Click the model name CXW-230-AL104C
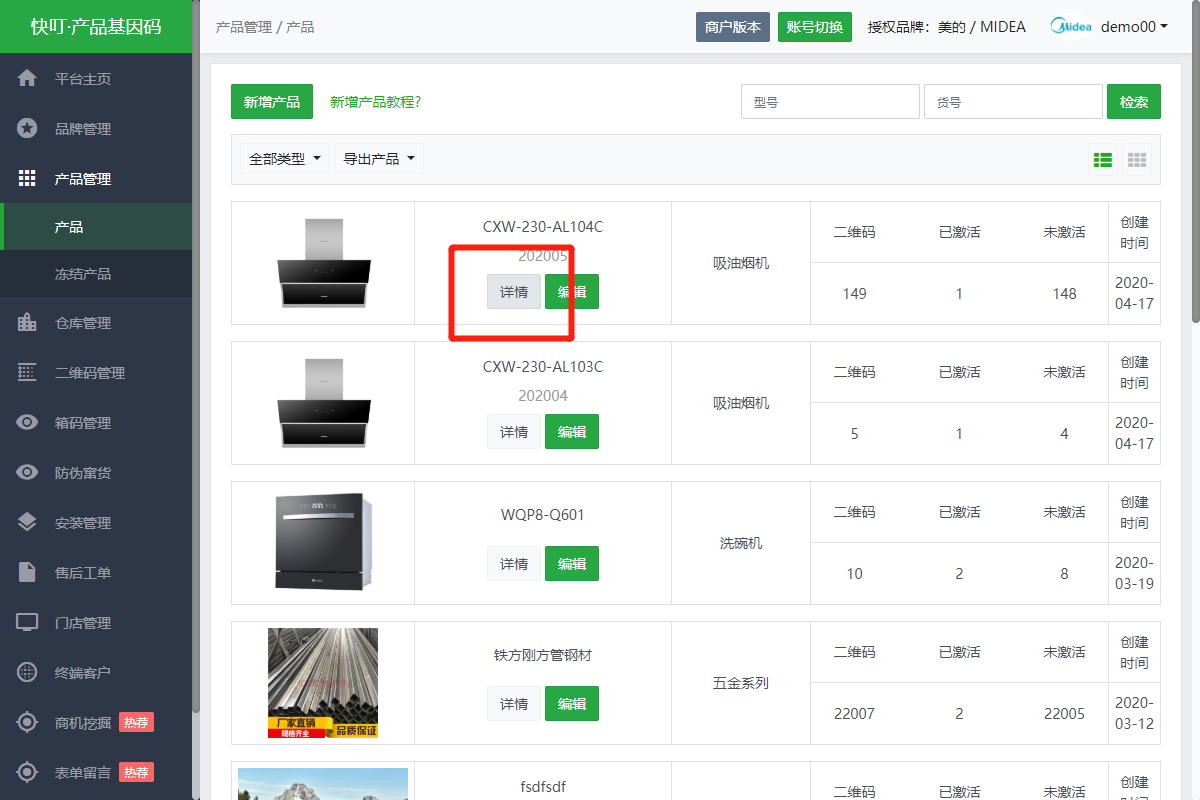 (543, 227)
